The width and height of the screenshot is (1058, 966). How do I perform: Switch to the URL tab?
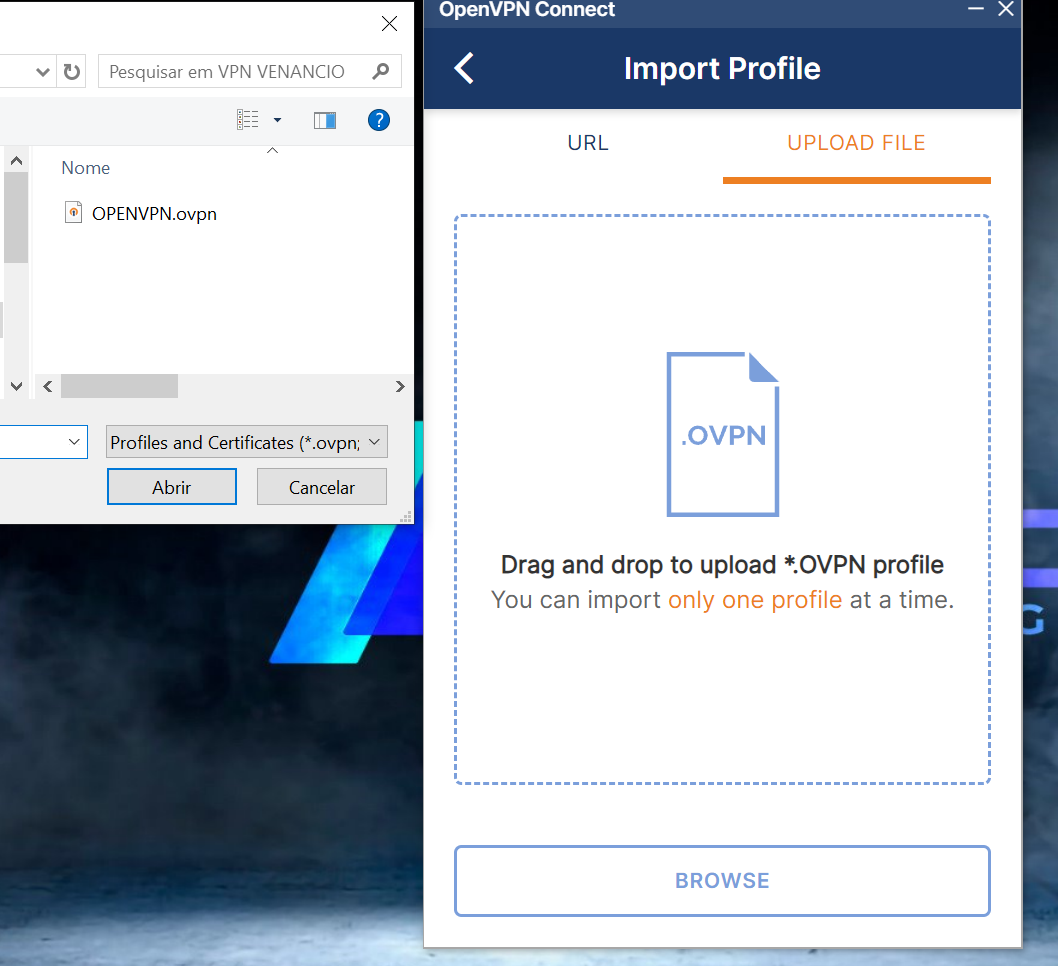click(x=588, y=143)
